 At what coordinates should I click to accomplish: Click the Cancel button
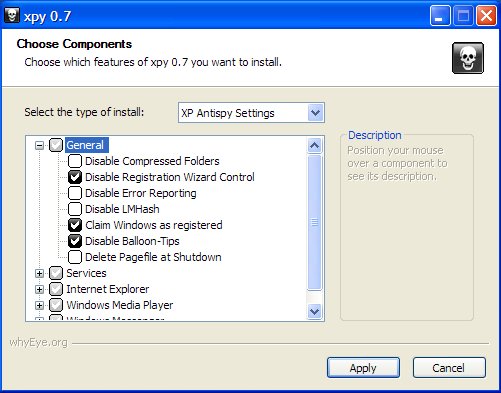[x=449, y=368]
